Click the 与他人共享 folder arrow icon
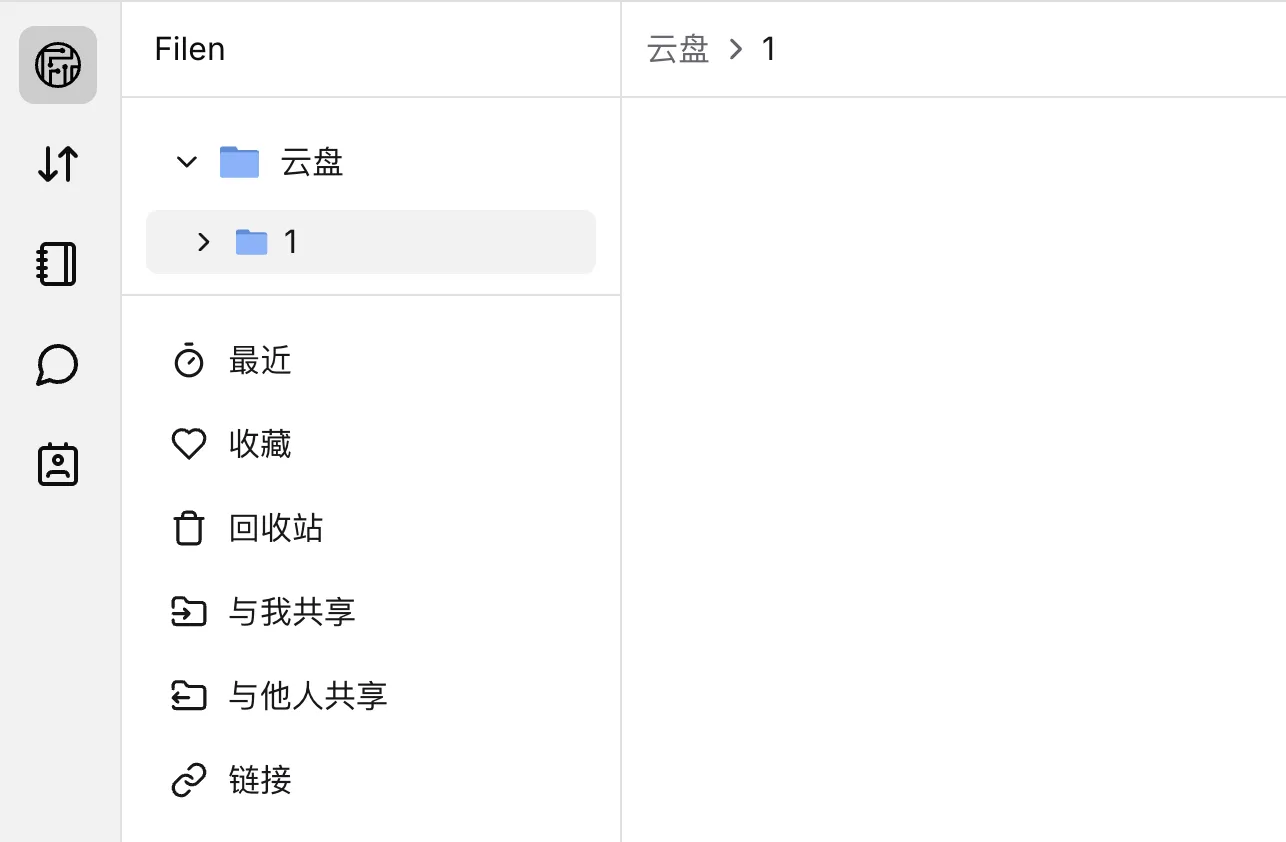 coord(189,695)
